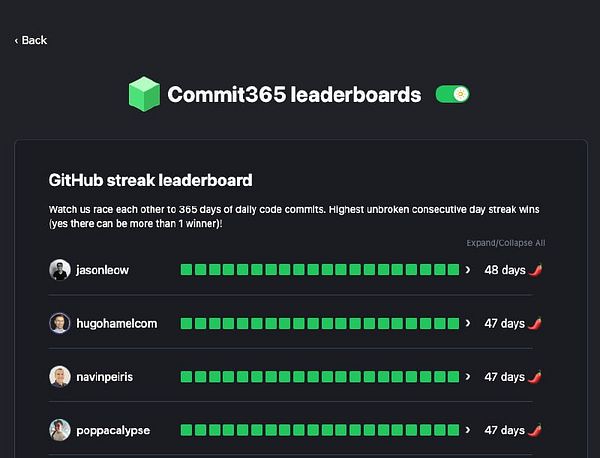Click the green Commit365 cube logo
The height and width of the screenshot is (458, 600).
point(144,94)
